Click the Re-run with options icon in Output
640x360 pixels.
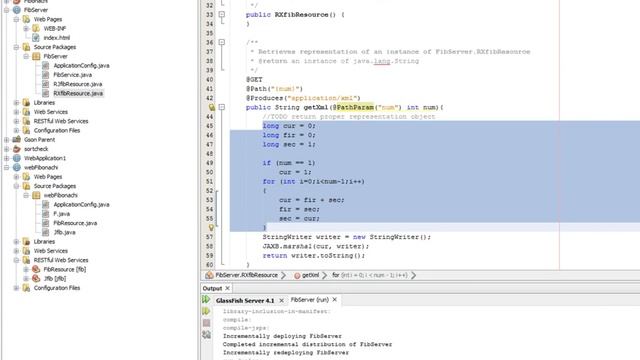[x=206, y=311]
